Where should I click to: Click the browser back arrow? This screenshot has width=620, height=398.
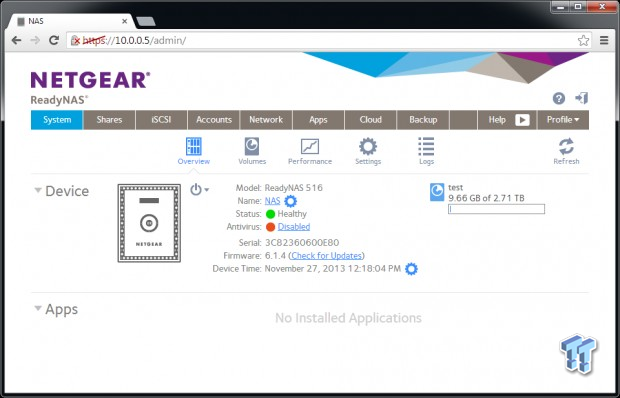pos(16,40)
